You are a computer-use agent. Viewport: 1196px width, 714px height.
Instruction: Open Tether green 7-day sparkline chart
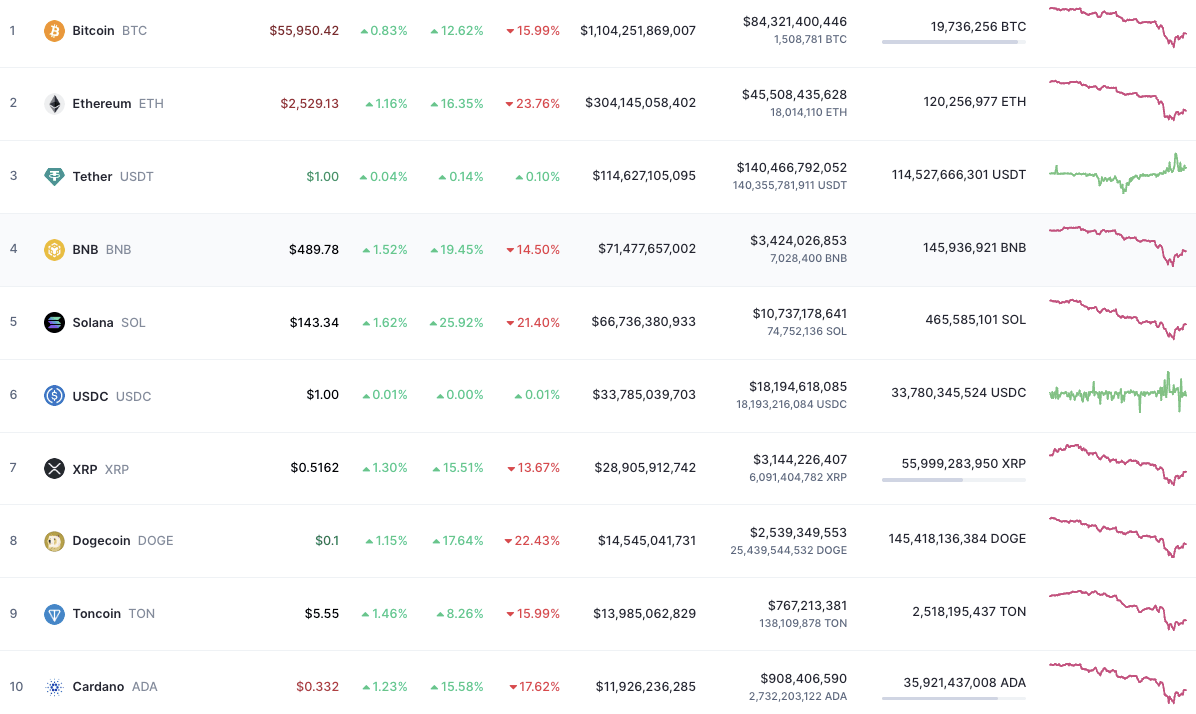(x=1117, y=174)
